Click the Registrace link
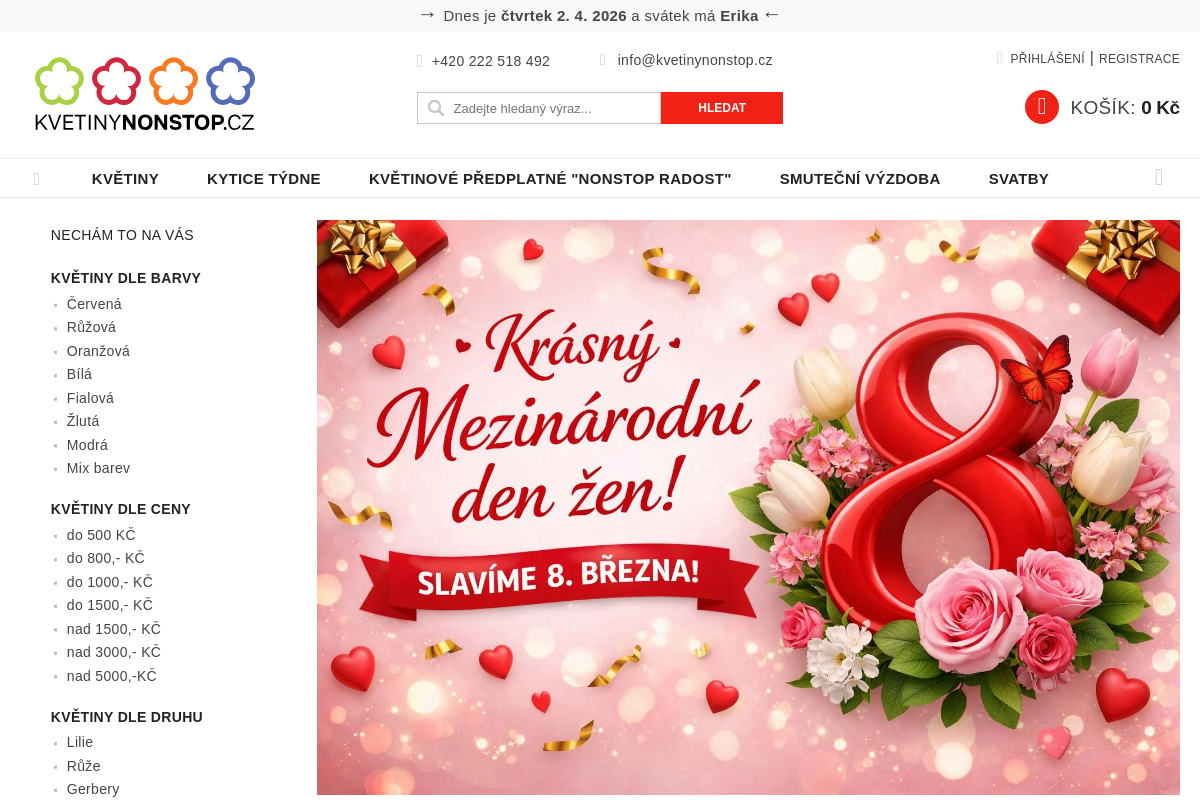 [x=1139, y=59]
